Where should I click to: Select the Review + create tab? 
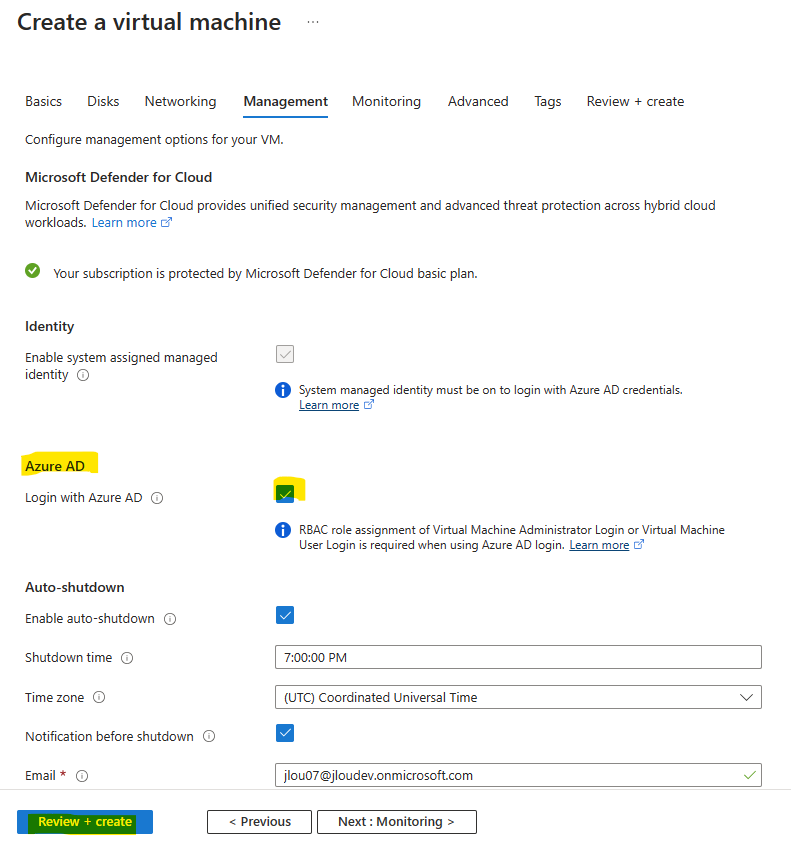click(635, 101)
